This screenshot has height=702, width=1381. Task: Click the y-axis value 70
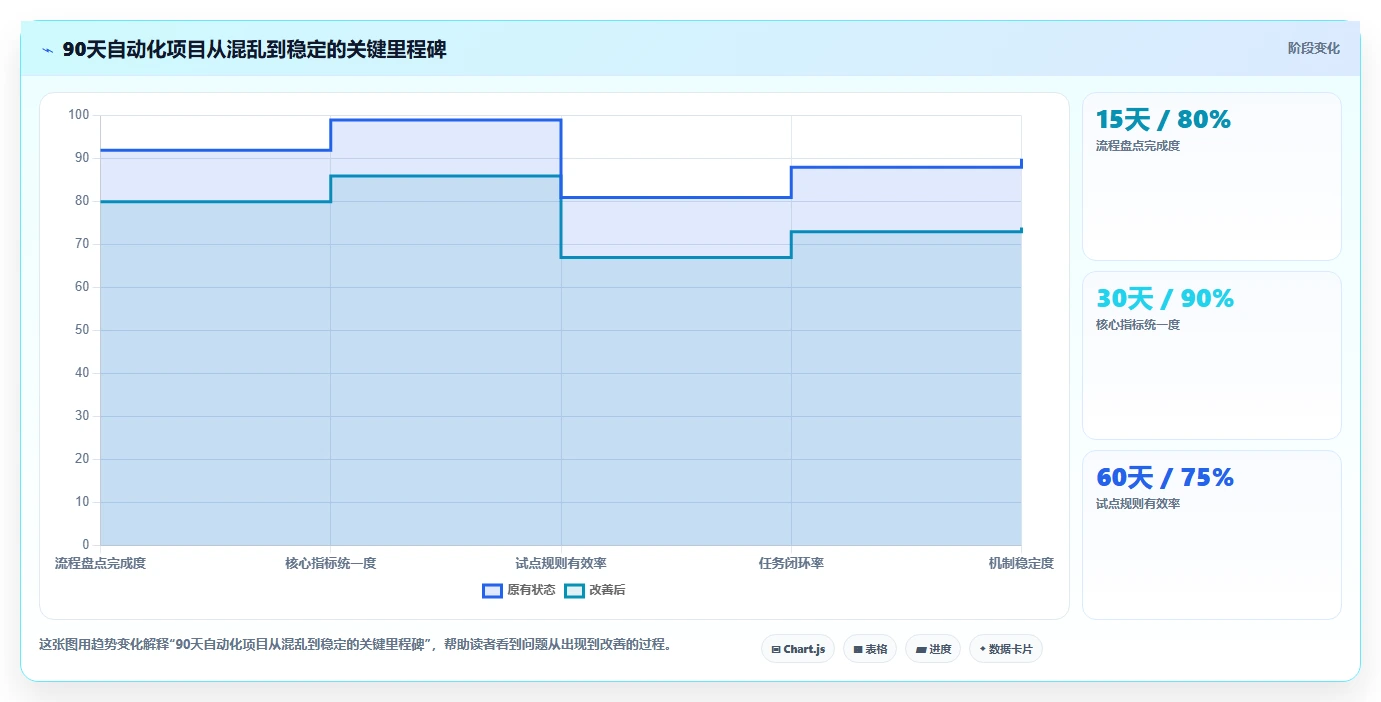tap(81, 244)
